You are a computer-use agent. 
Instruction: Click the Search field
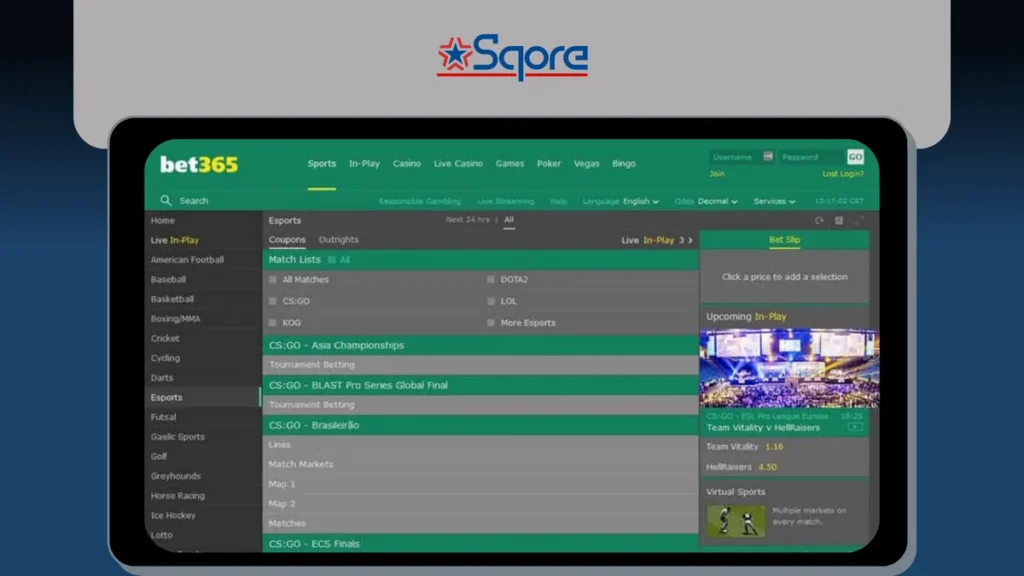[194, 200]
